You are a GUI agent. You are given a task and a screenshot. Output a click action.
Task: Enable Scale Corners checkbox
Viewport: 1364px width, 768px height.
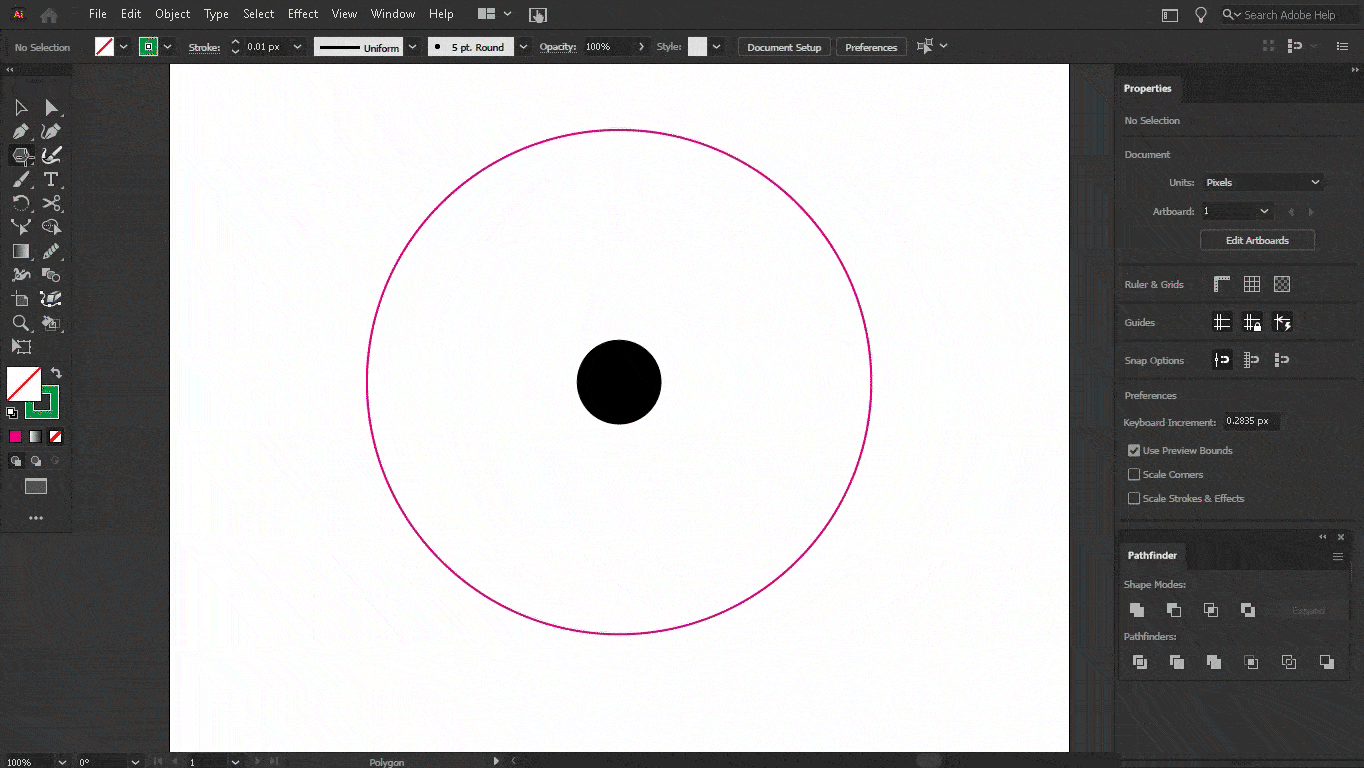point(1134,475)
